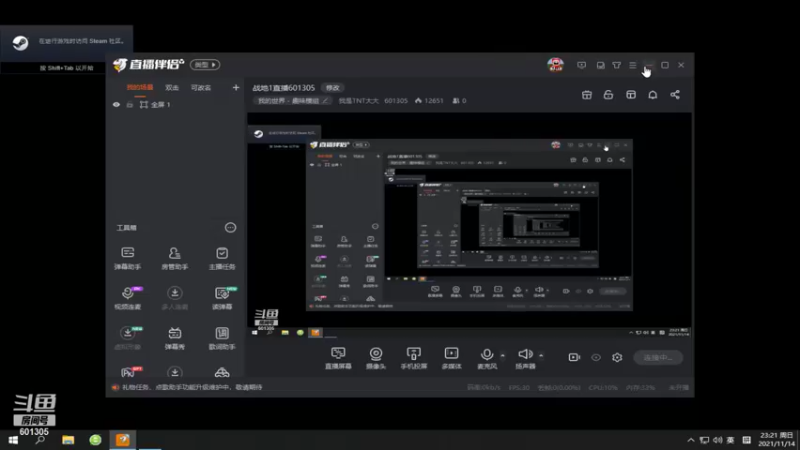This screenshot has width=800, height=450.
Task: Select the 全屏 1 source row
Action: tap(174, 105)
